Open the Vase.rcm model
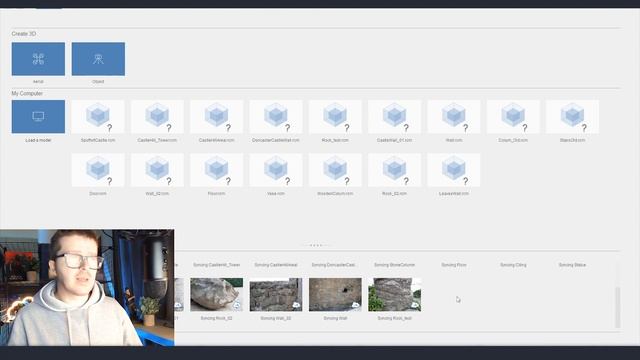Viewport: 640px width, 360px height. (x=276, y=170)
